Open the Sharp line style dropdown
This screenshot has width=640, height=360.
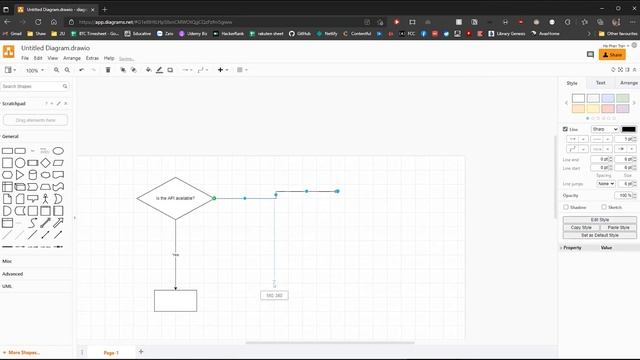point(605,129)
